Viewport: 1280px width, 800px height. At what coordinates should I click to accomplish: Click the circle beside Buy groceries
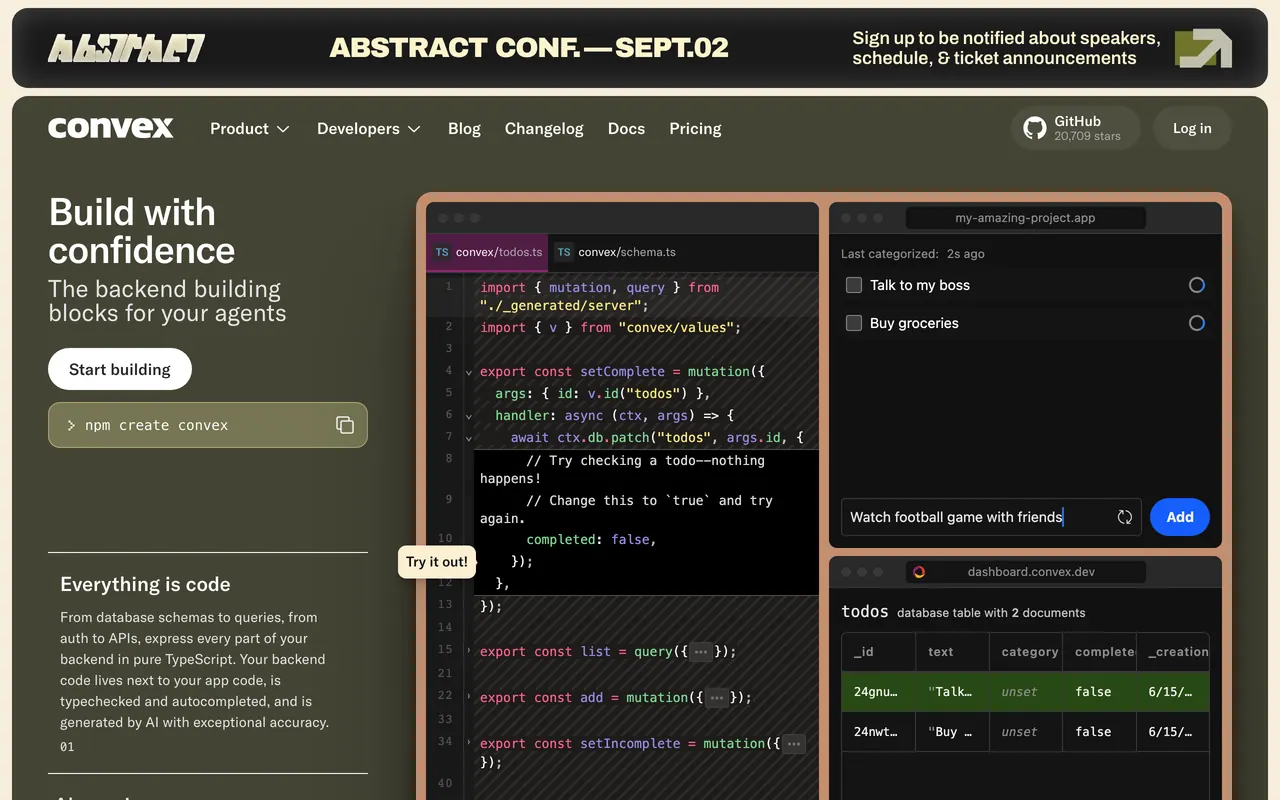pyautogui.click(x=1197, y=323)
